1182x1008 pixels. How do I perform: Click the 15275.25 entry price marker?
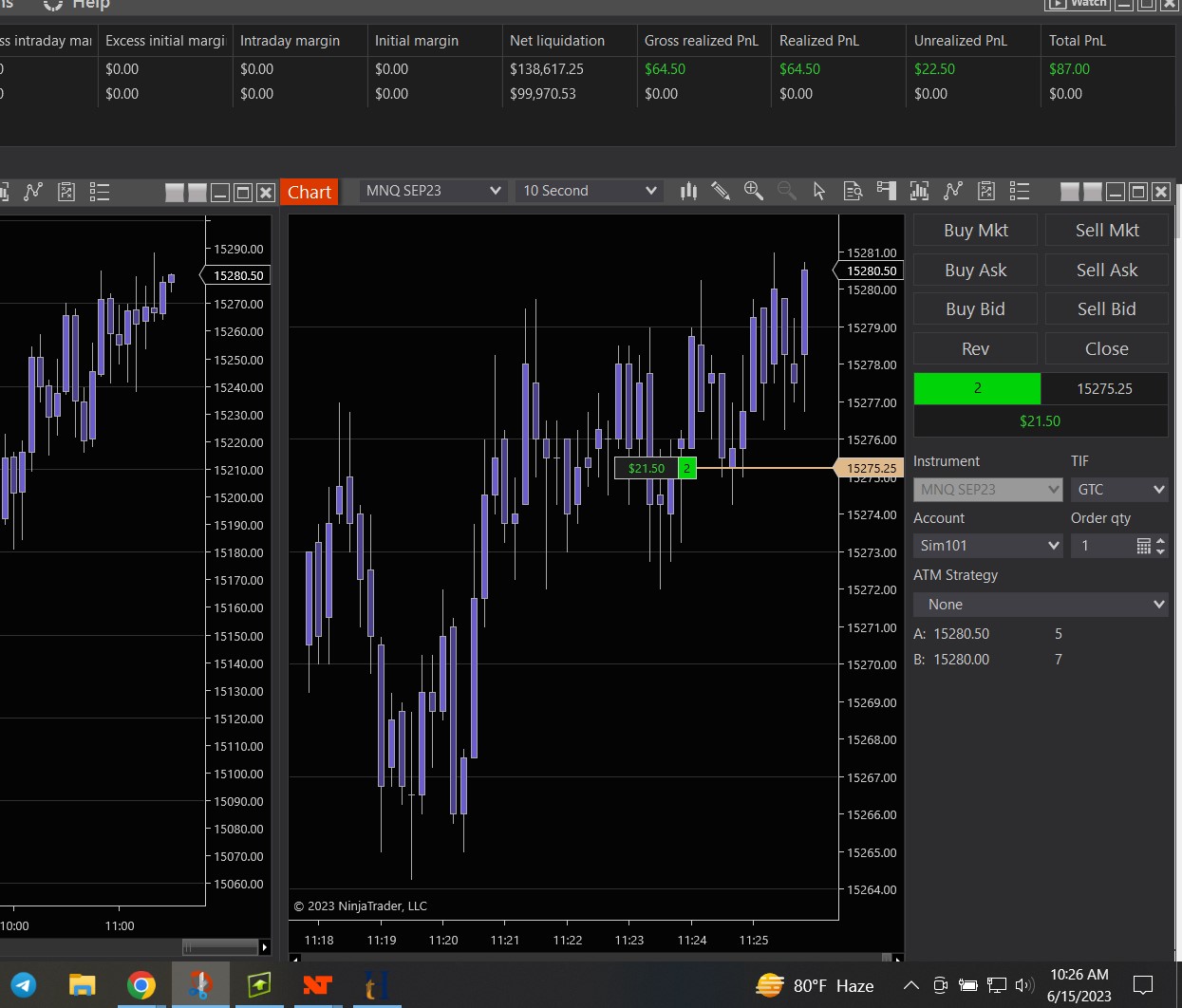[870, 468]
